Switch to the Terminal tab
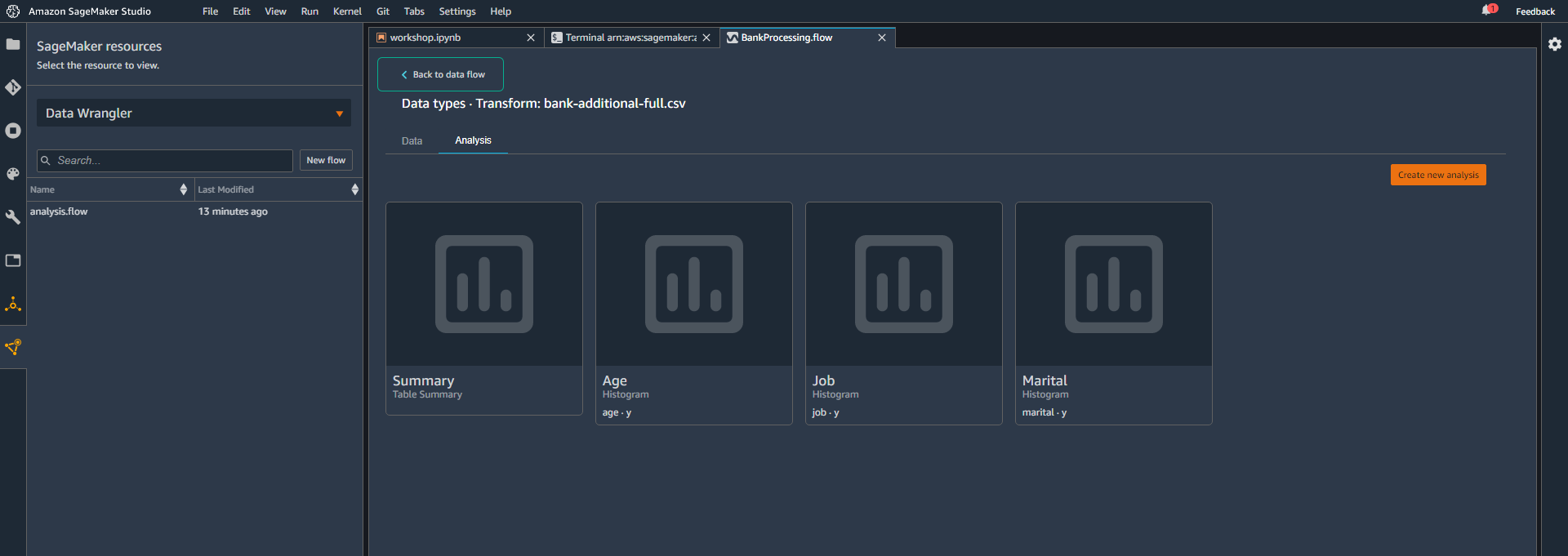 coord(630,38)
